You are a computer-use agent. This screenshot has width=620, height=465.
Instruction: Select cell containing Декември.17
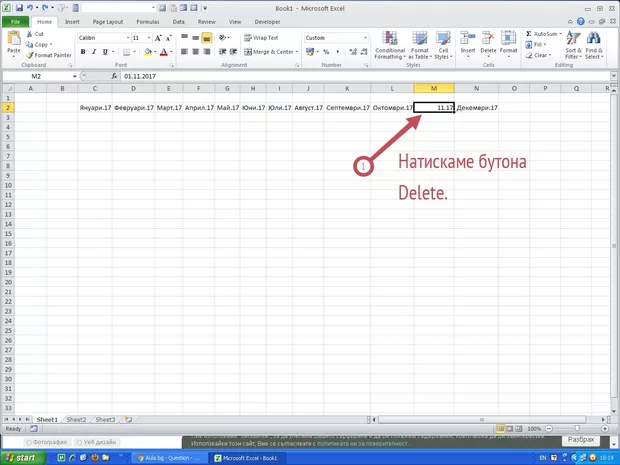[x=477, y=107]
